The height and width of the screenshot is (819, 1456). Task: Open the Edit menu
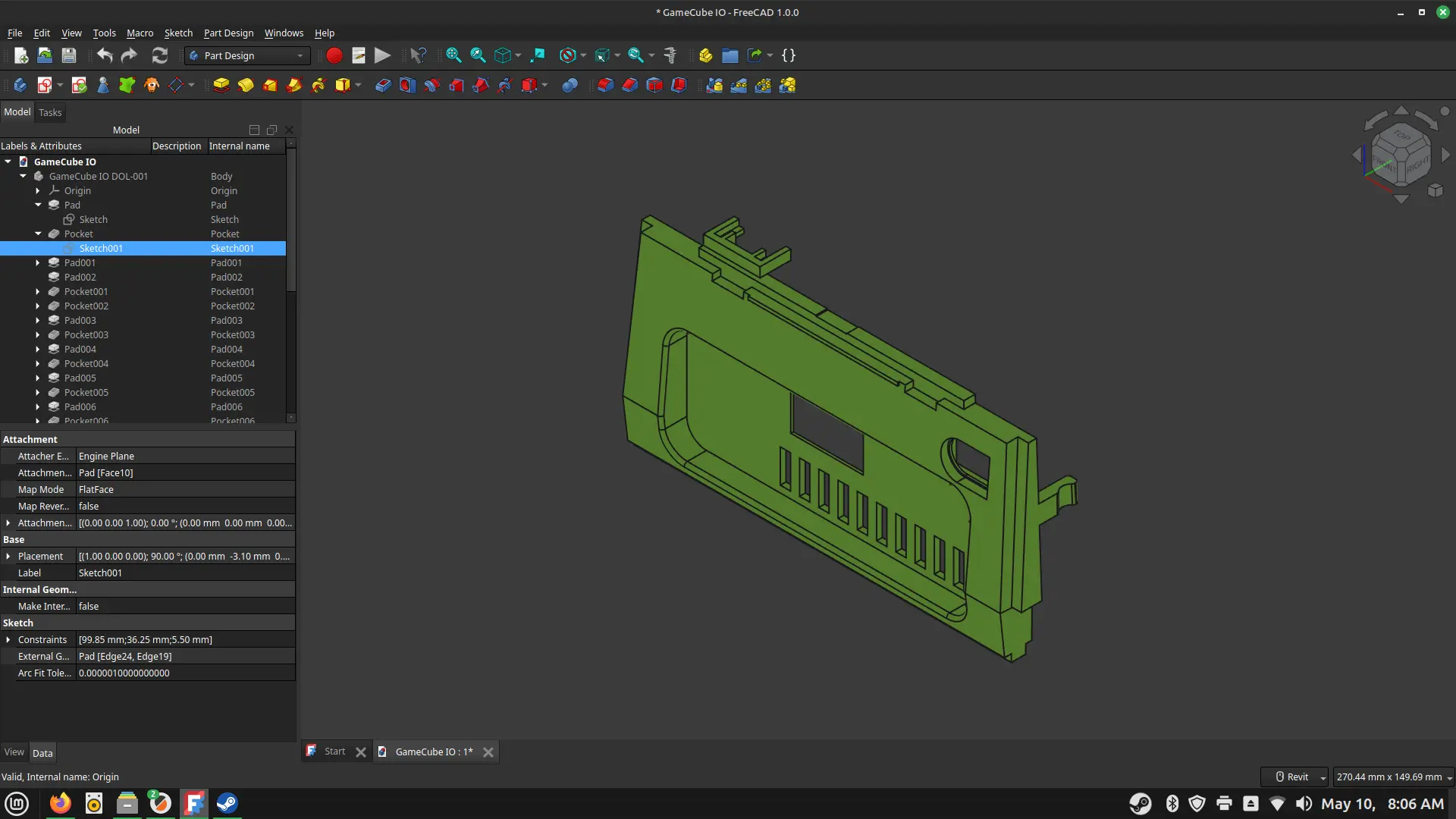point(42,33)
